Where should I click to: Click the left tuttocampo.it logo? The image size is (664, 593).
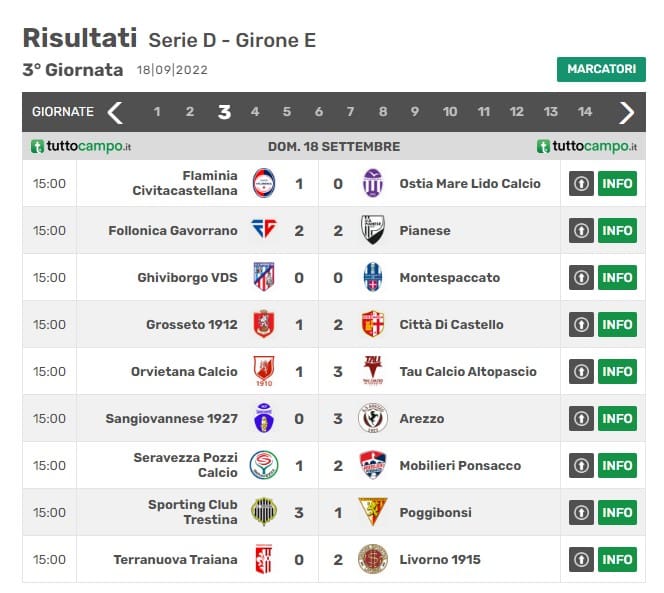[x=81, y=146]
